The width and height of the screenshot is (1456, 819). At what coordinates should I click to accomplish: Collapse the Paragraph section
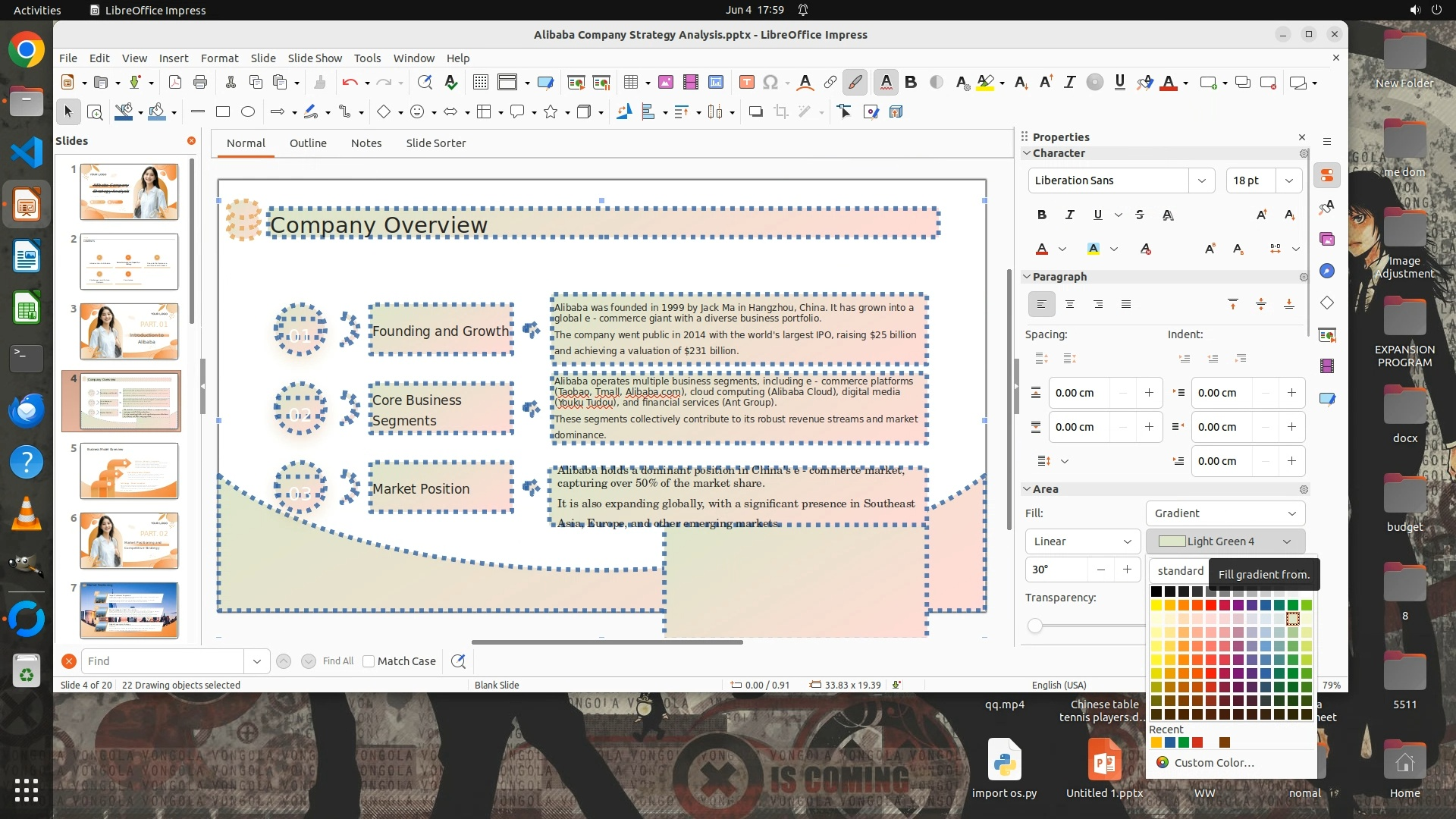pyautogui.click(x=1027, y=277)
